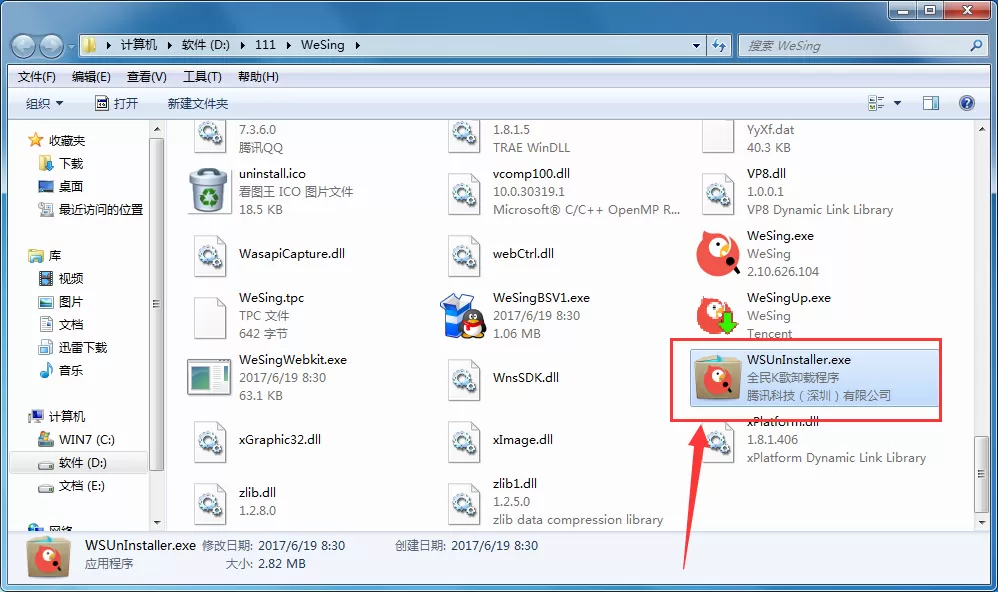Open the 组织 dropdown menu

pyautogui.click(x=44, y=103)
